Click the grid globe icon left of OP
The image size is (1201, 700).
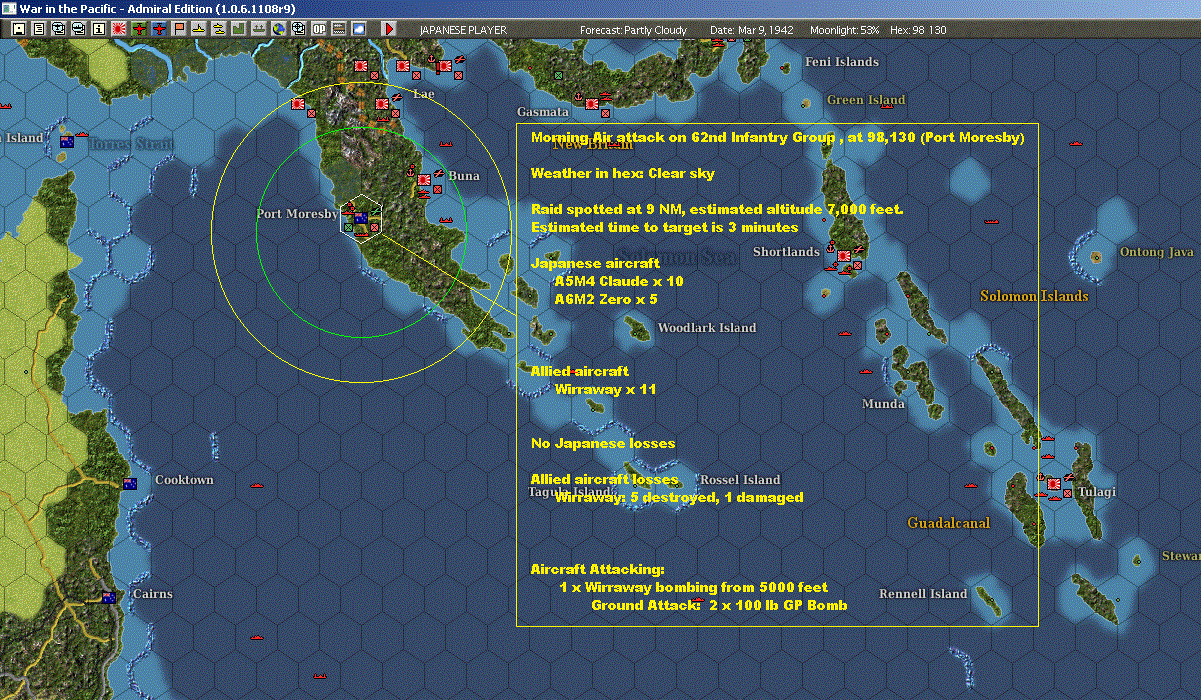point(298,29)
